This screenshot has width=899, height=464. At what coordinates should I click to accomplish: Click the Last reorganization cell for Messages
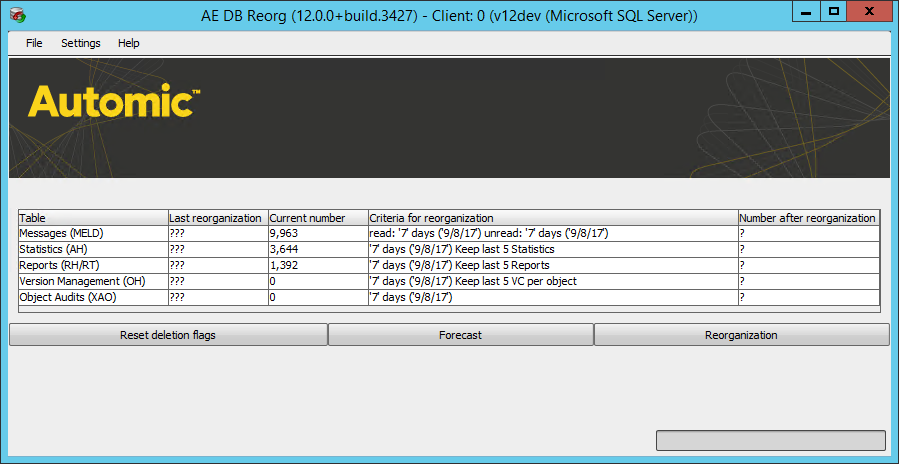pyautogui.click(x=218, y=233)
